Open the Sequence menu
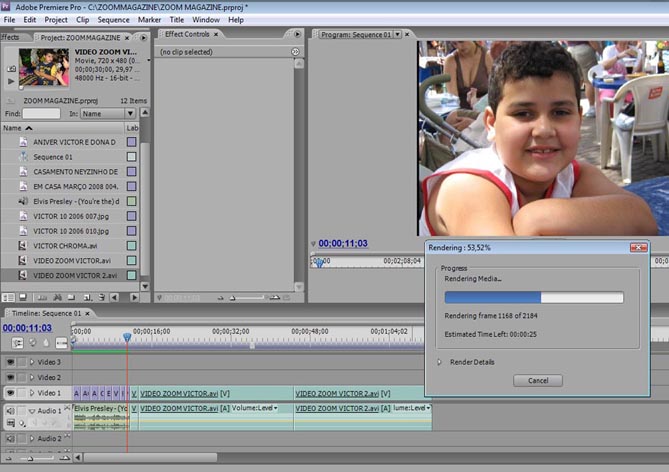 (x=113, y=19)
